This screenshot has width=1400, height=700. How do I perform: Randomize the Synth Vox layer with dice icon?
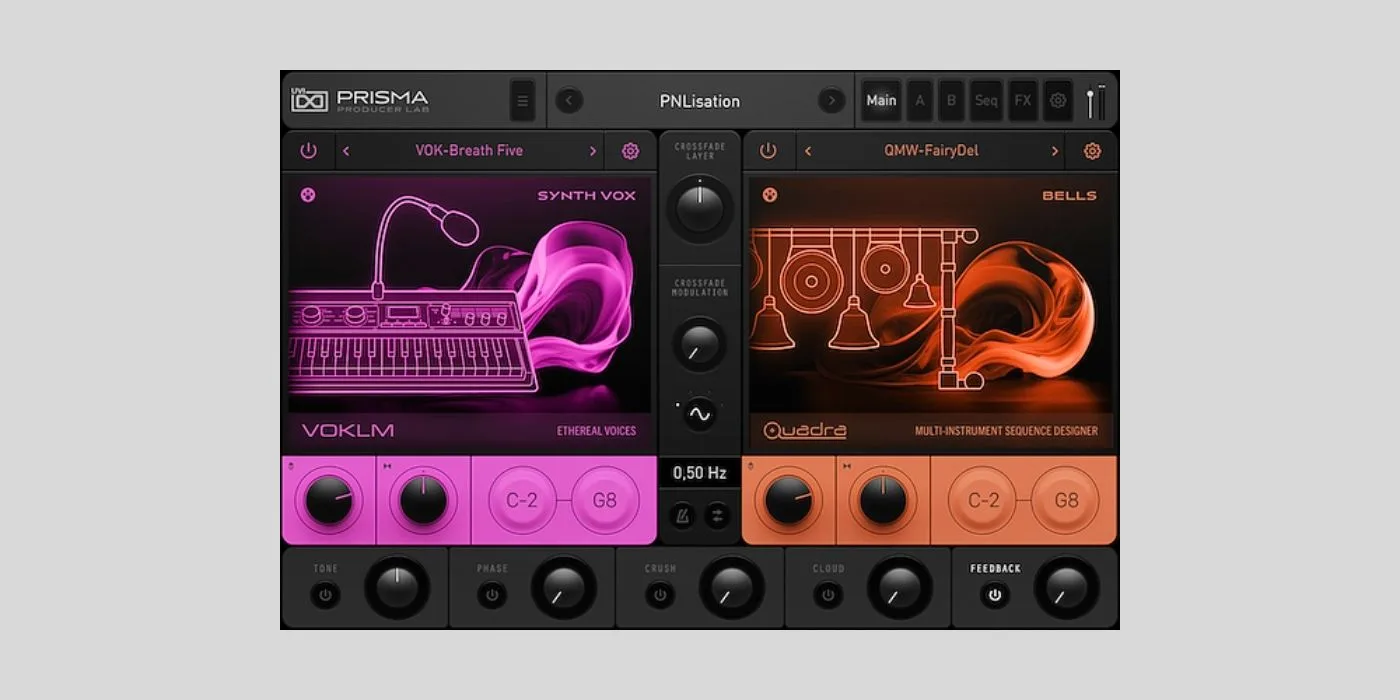tap(308, 195)
